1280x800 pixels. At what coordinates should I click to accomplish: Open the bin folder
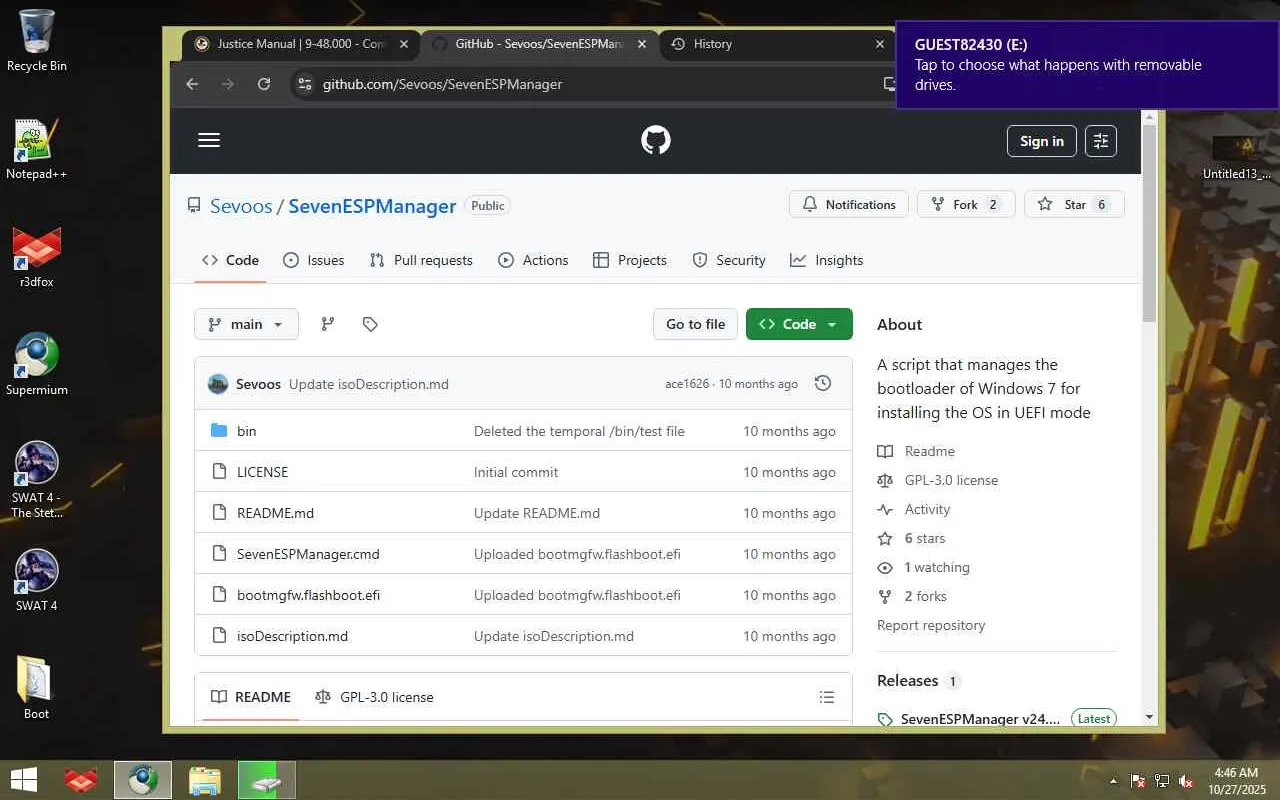pos(246,431)
